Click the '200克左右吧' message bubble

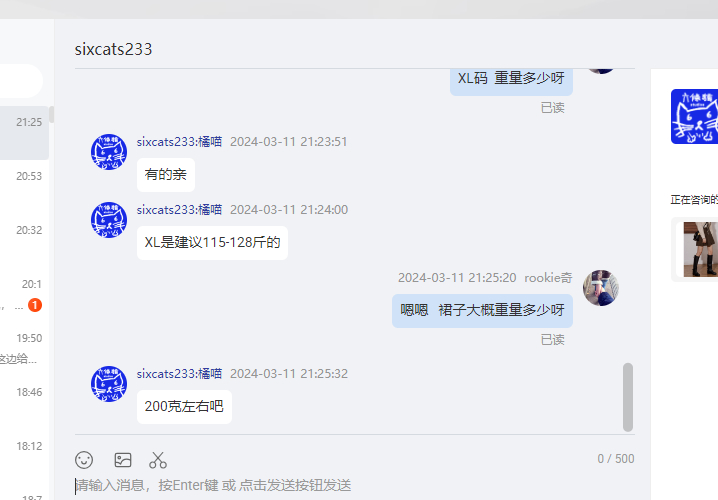(184, 407)
